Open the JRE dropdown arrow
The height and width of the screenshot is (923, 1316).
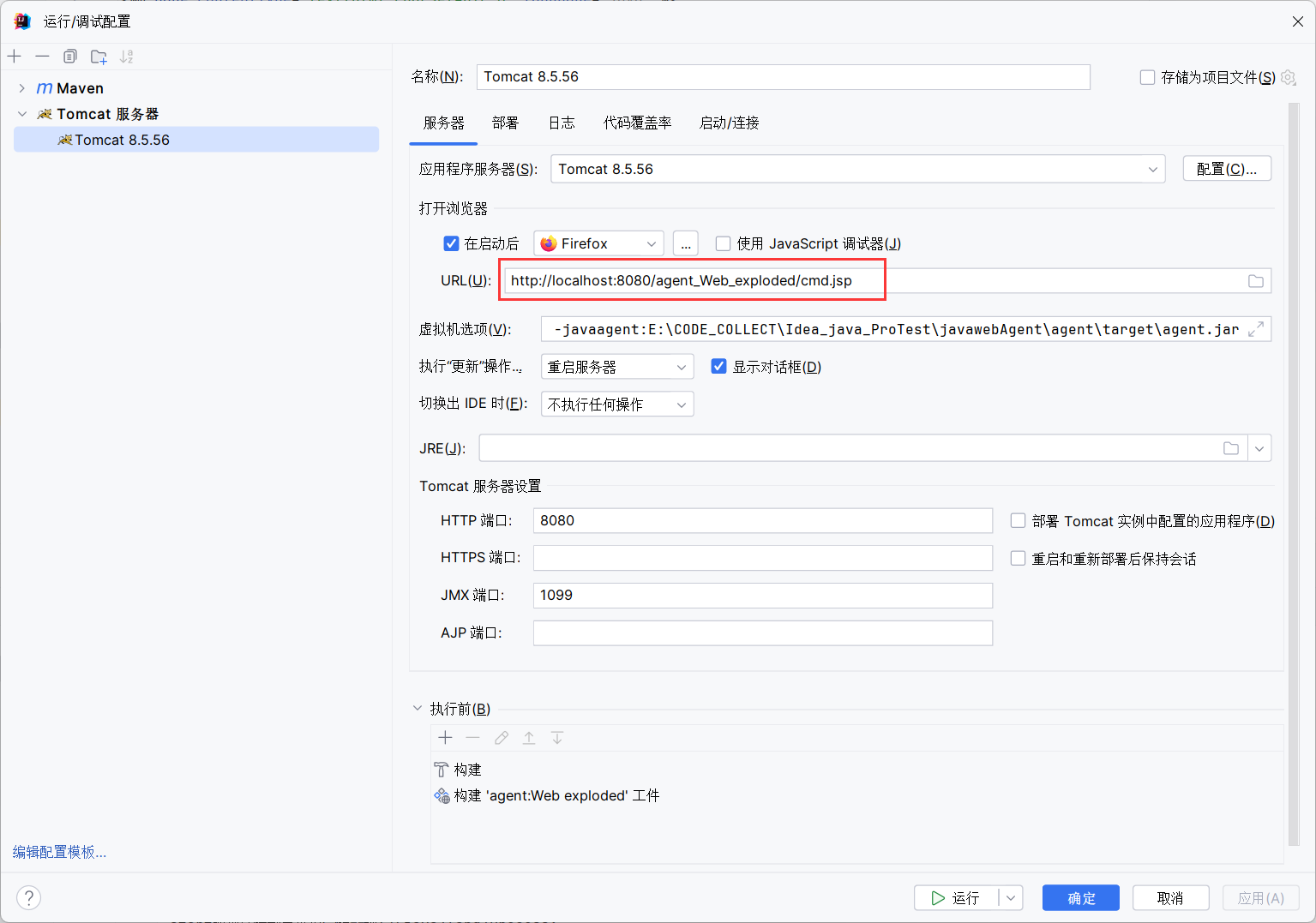(x=1259, y=448)
